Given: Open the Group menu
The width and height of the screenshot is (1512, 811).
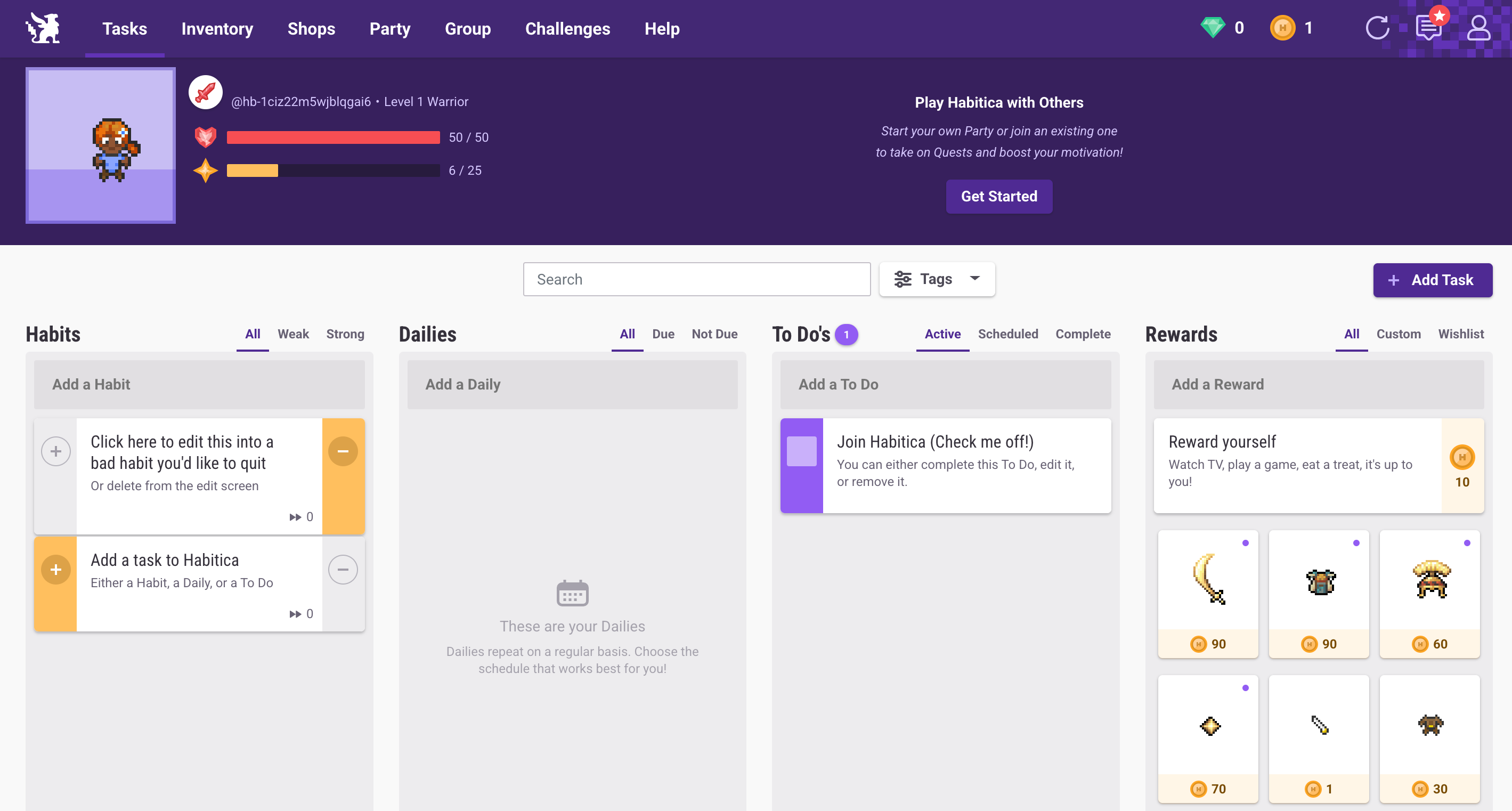Looking at the screenshot, I should tap(467, 28).
